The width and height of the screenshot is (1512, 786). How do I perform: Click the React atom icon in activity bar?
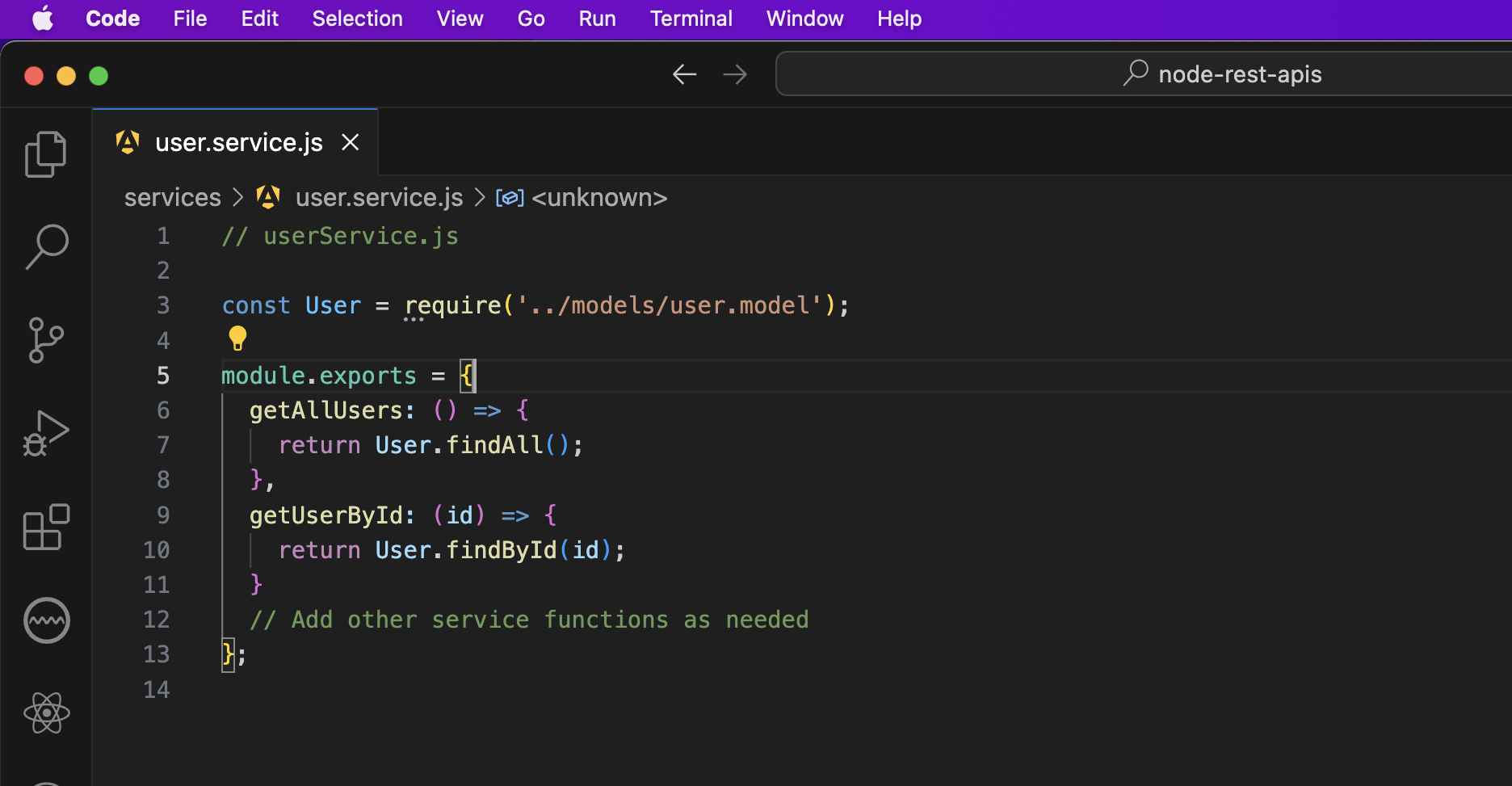tap(46, 713)
